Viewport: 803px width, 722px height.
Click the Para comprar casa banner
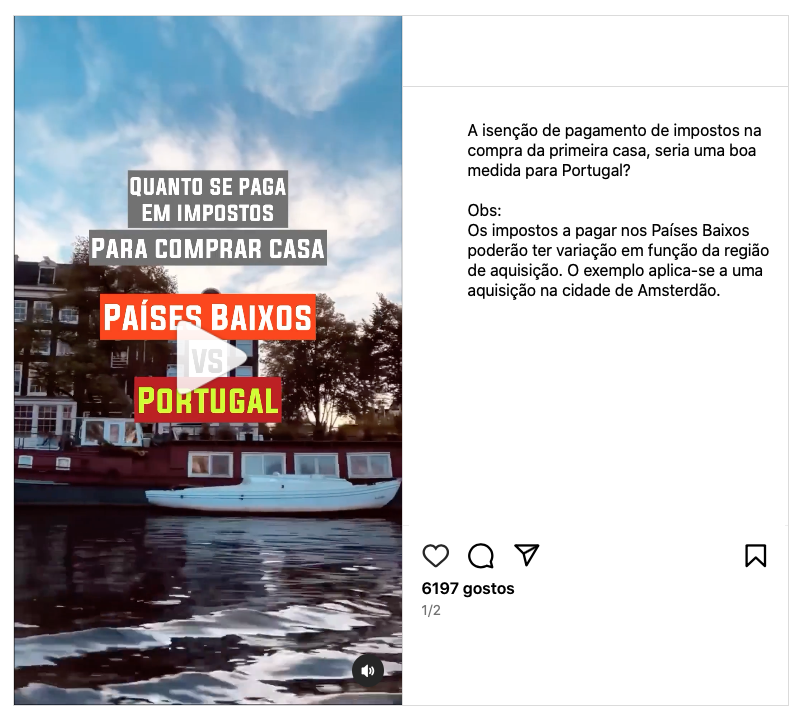tap(208, 248)
